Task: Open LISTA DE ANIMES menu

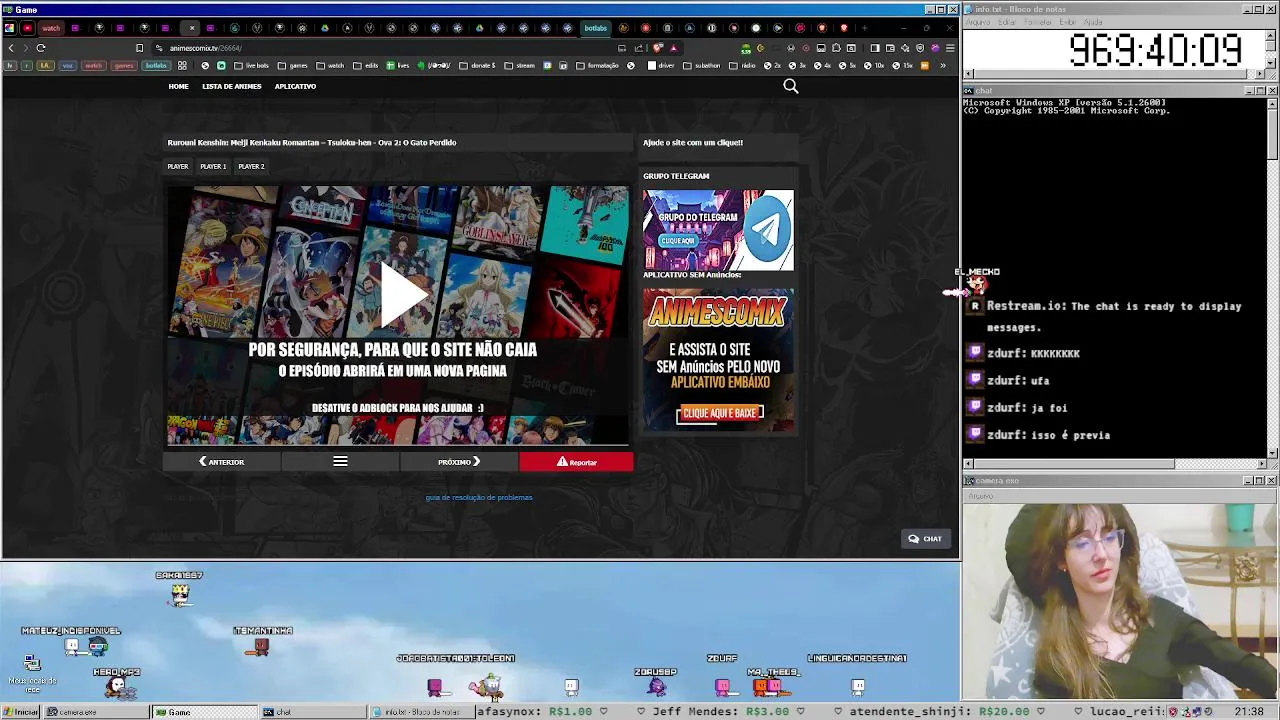Action: pos(232,86)
